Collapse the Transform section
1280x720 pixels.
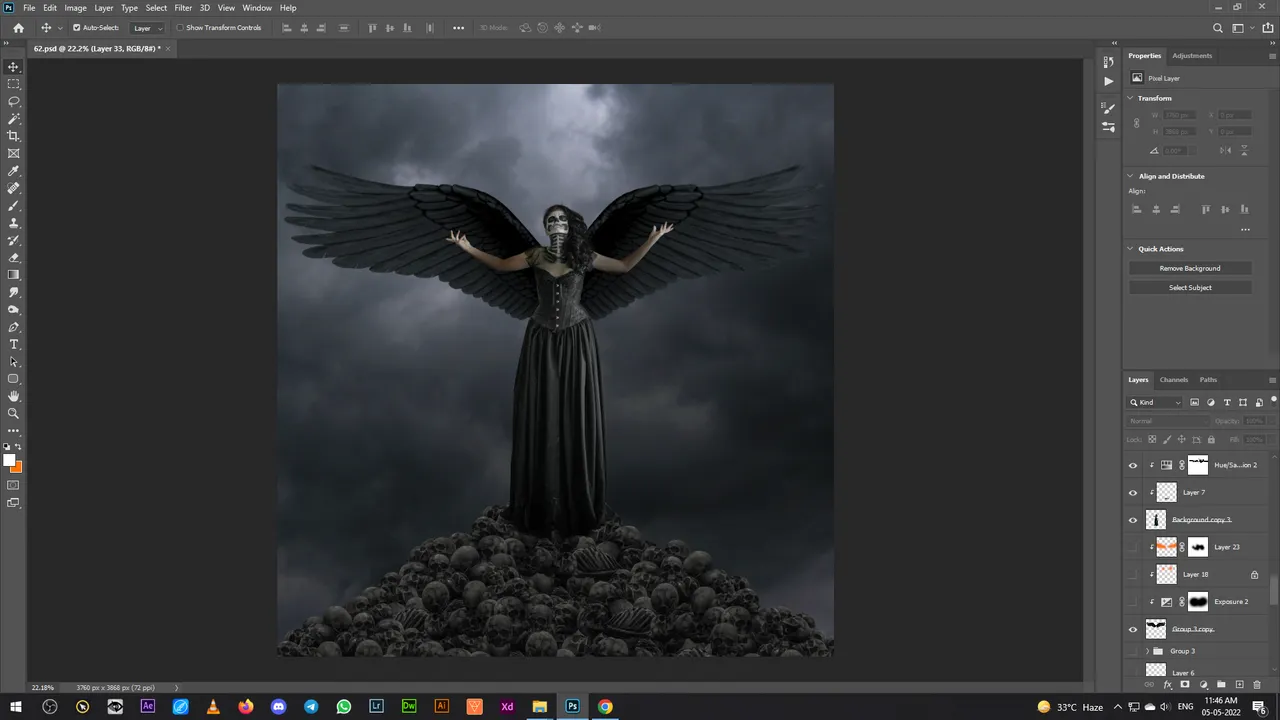(x=1131, y=98)
